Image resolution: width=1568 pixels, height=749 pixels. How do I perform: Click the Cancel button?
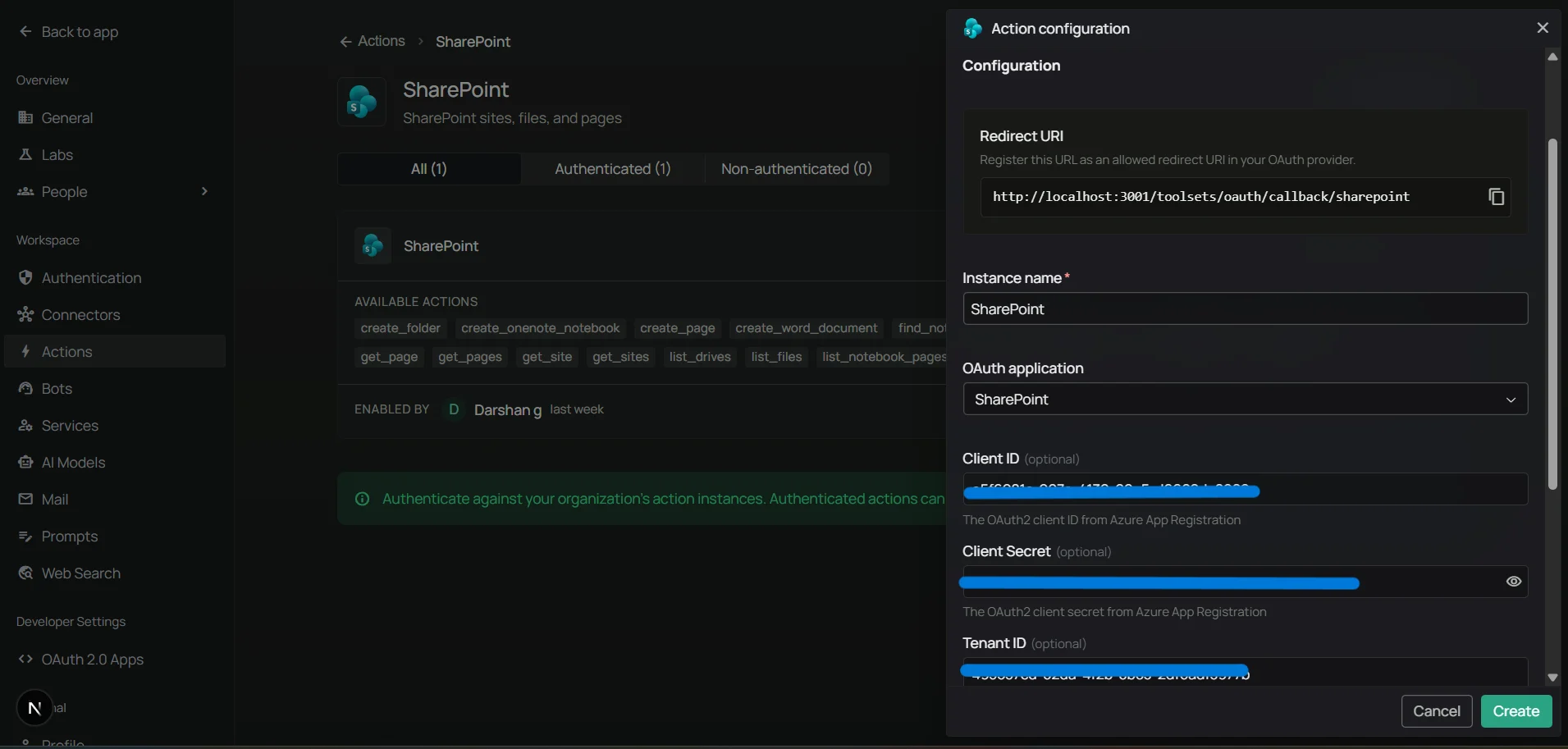pyautogui.click(x=1436, y=711)
